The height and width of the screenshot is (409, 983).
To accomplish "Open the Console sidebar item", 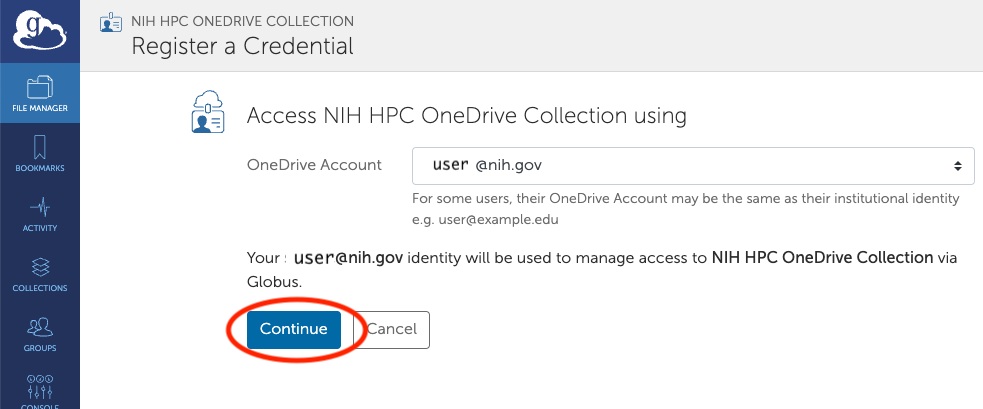I will click(40, 391).
